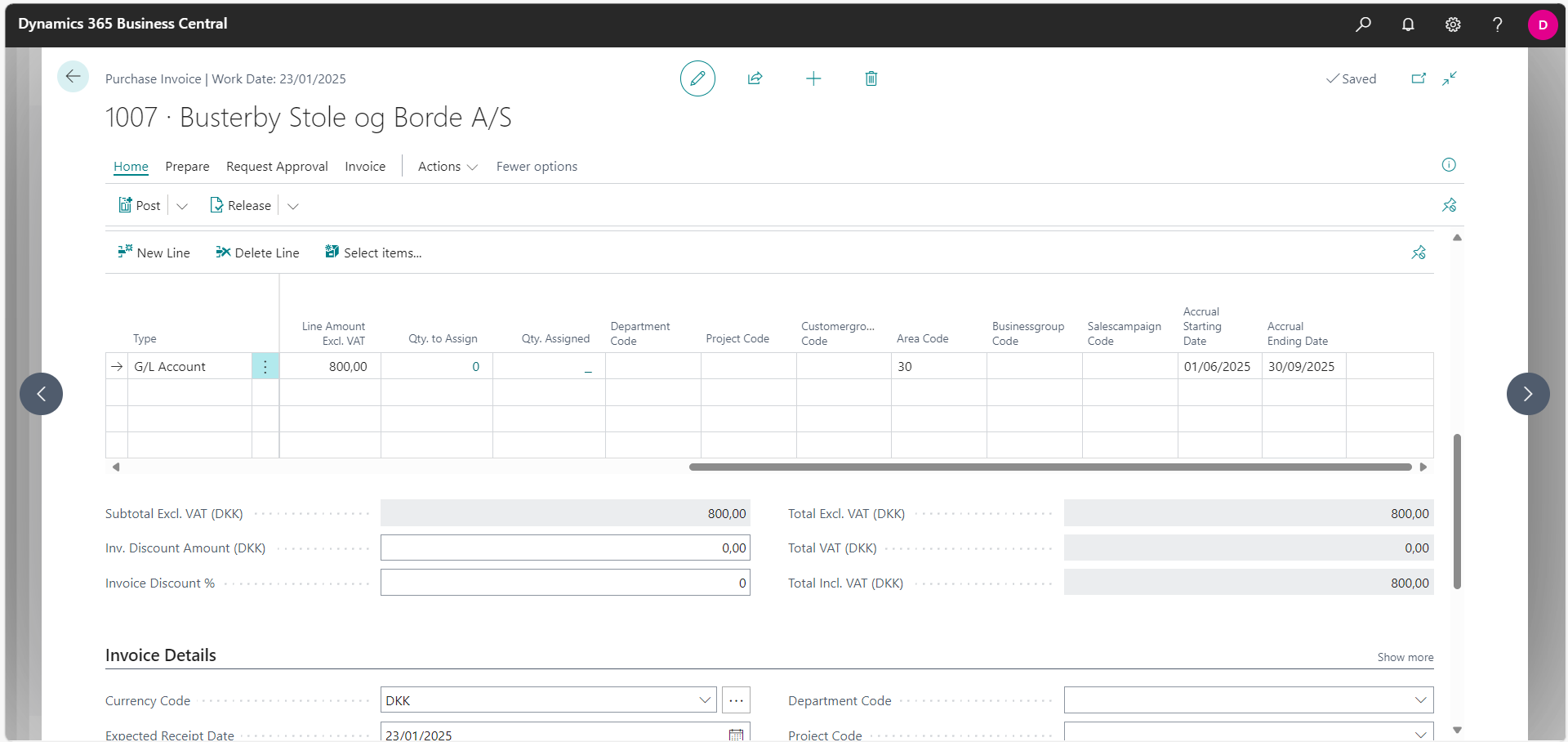This screenshot has width=1568, height=742.
Task: Click the Area Code cell 30
Action: 939,367
